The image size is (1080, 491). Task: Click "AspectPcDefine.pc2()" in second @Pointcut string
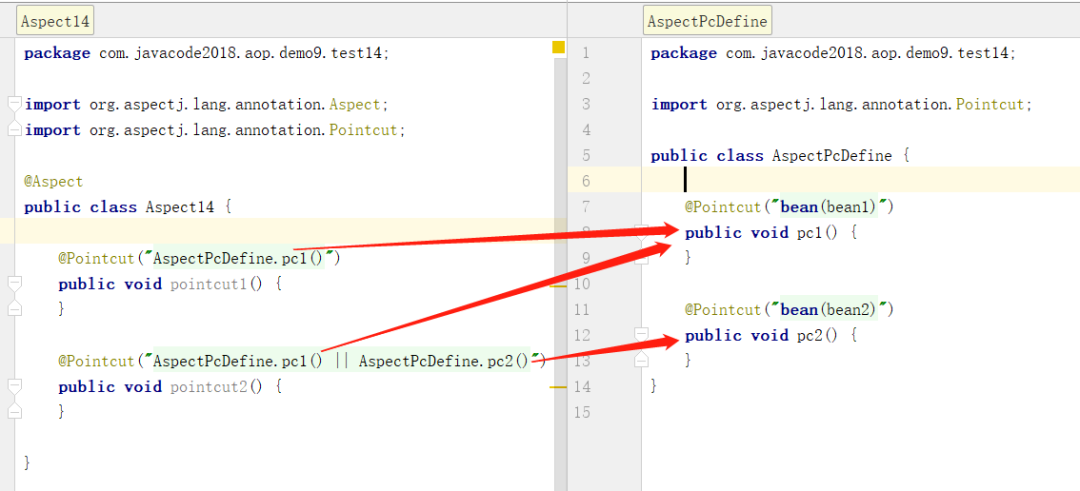click(444, 361)
